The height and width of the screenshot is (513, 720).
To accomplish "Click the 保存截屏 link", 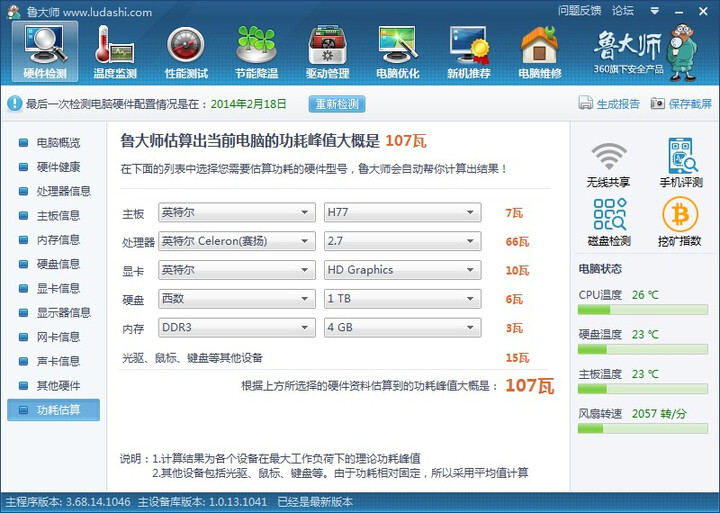I will 690,104.
